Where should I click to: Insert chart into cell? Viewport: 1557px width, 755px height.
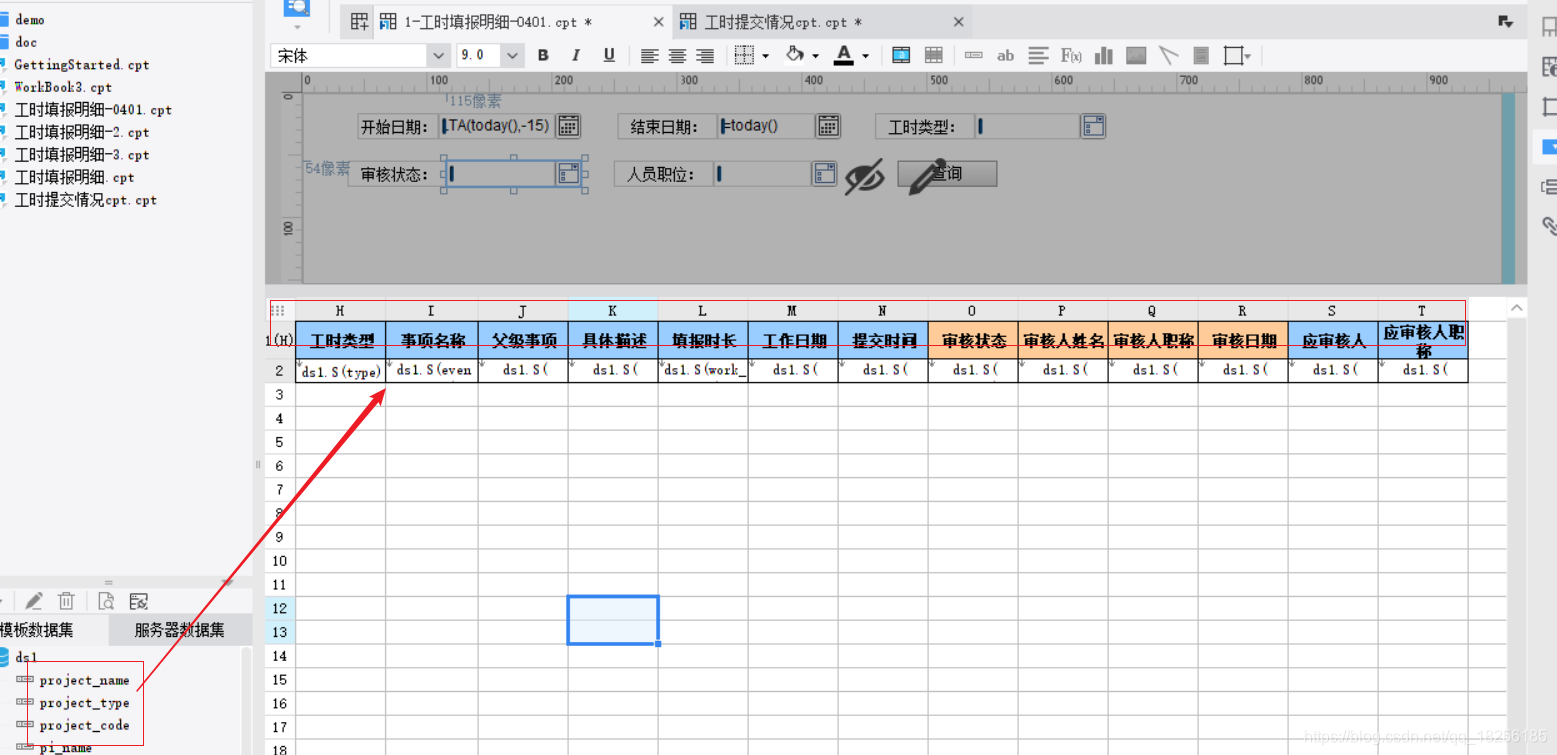click(1104, 55)
